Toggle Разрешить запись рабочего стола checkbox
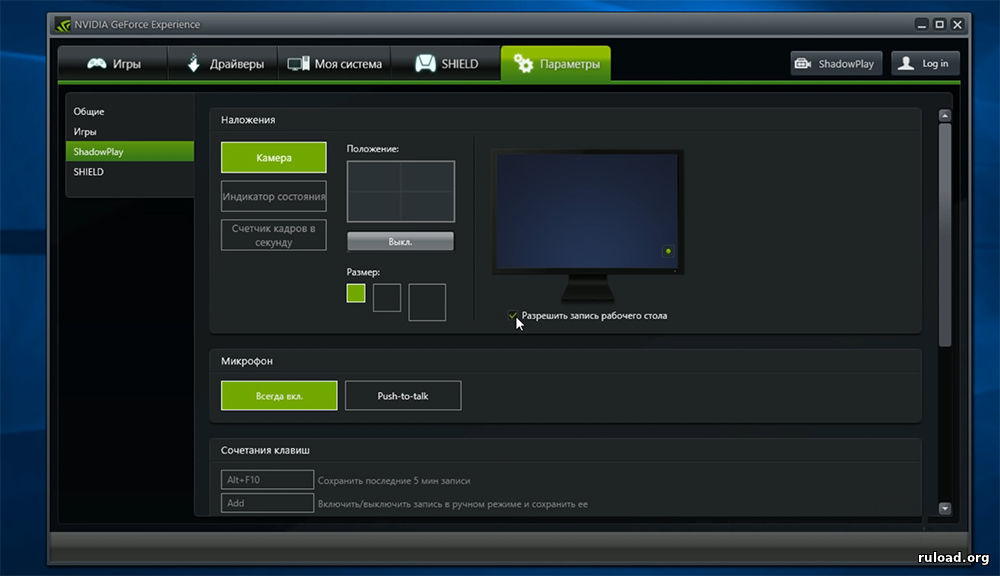The height and width of the screenshot is (576, 1000). pos(513,315)
